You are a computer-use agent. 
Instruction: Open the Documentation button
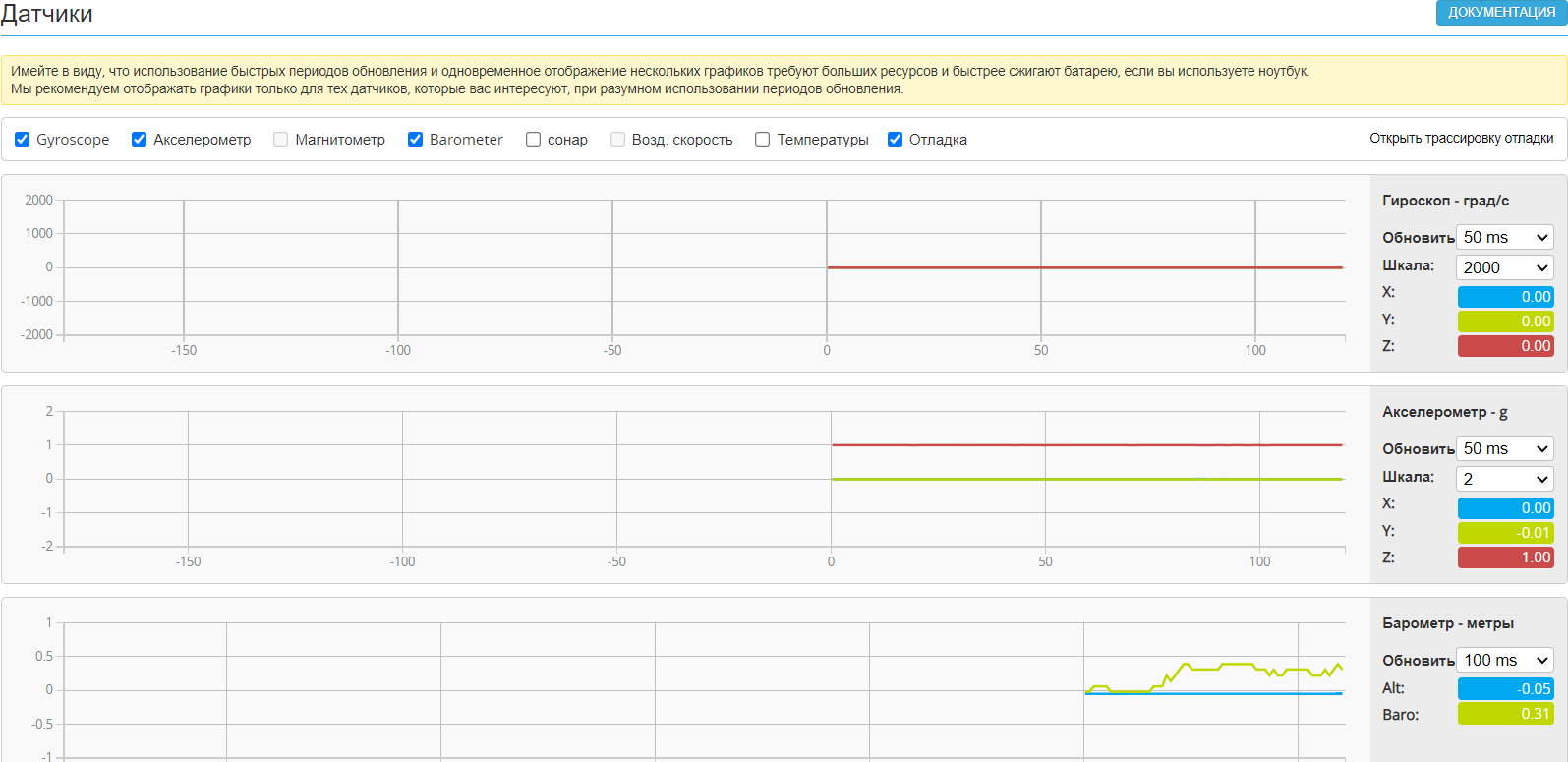1501,13
